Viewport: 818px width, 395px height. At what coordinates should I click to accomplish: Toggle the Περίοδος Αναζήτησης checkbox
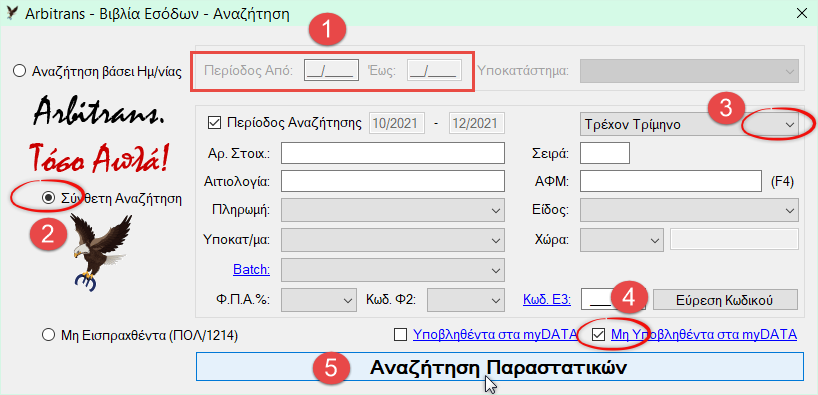pos(214,124)
